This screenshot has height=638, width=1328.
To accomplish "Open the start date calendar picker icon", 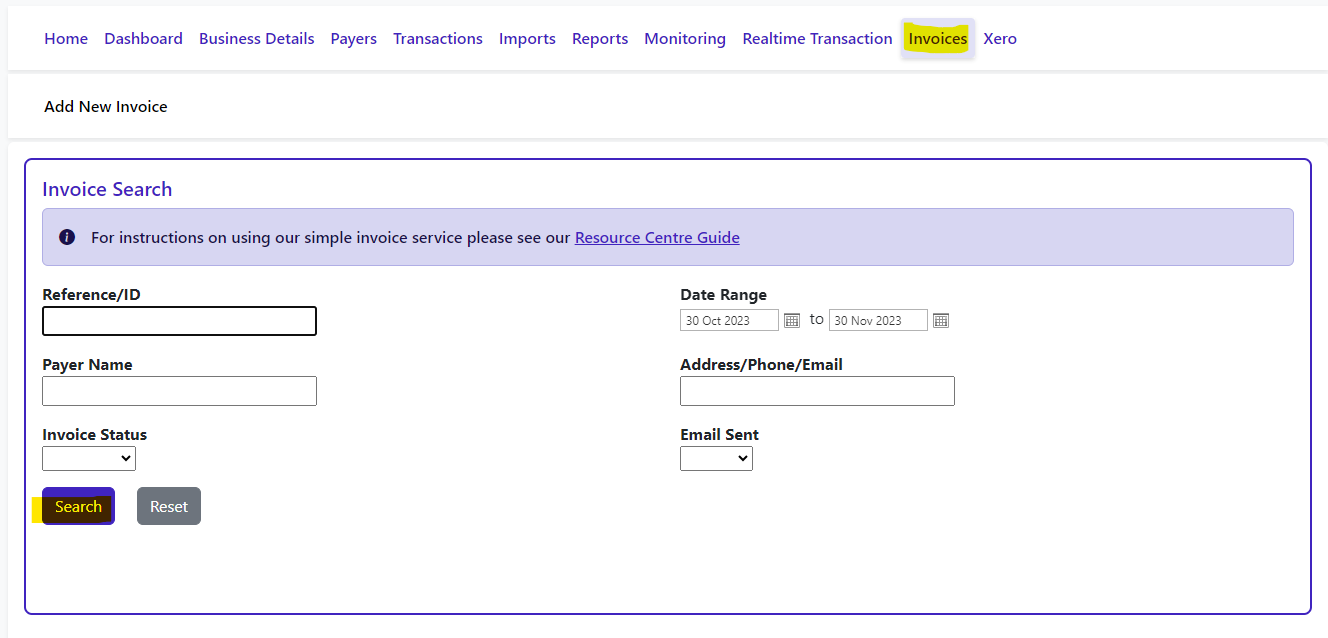I will click(x=791, y=321).
